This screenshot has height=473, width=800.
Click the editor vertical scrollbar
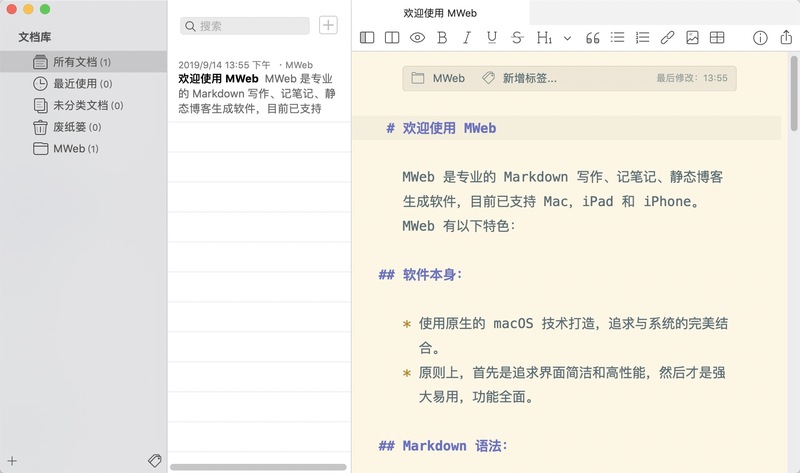point(794,93)
